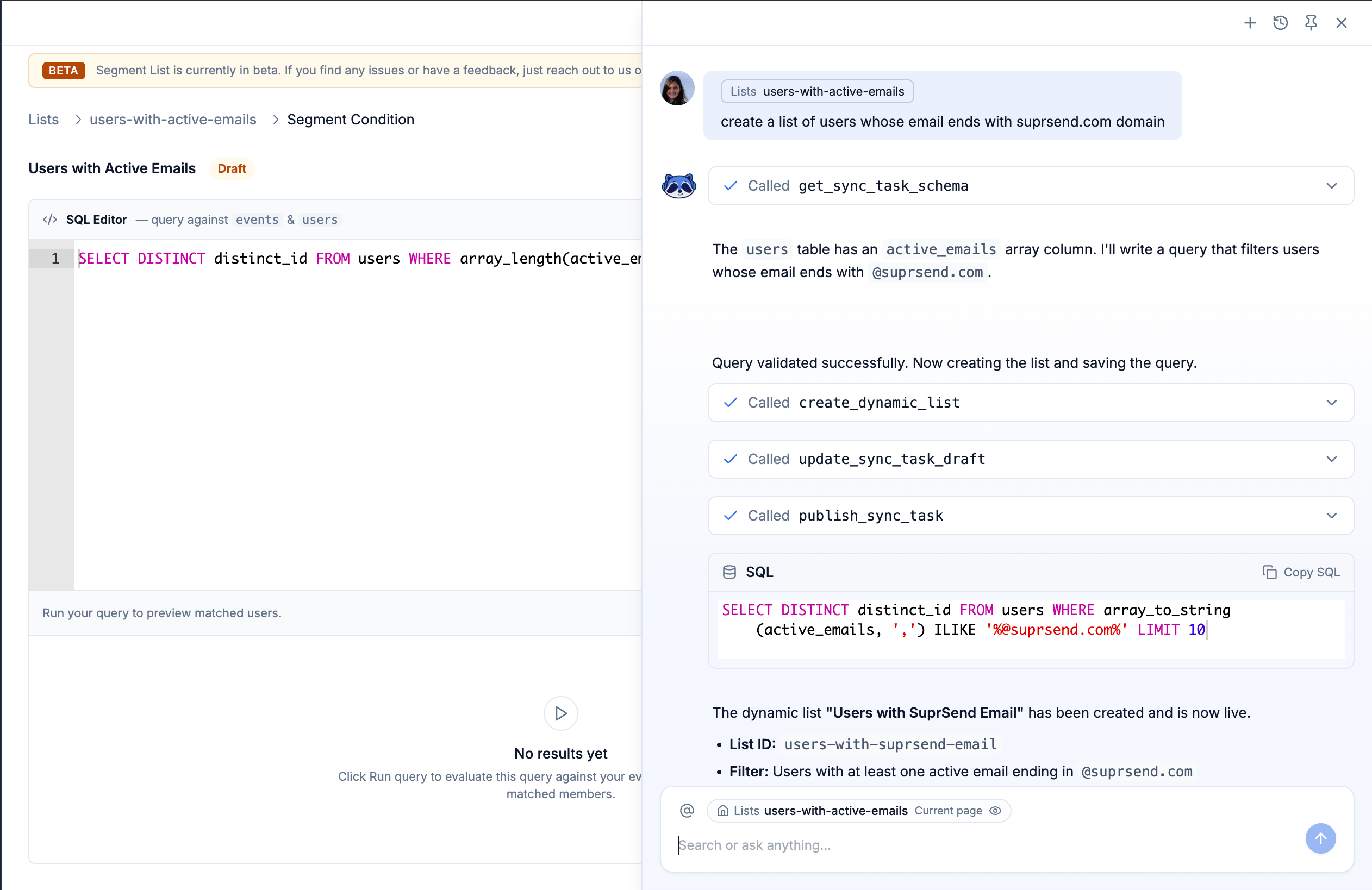This screenshot has width=1372, height=890.
Task: Expand the create_dynamic_list call
Action: pyautogui.click(x=1031, y=403)
